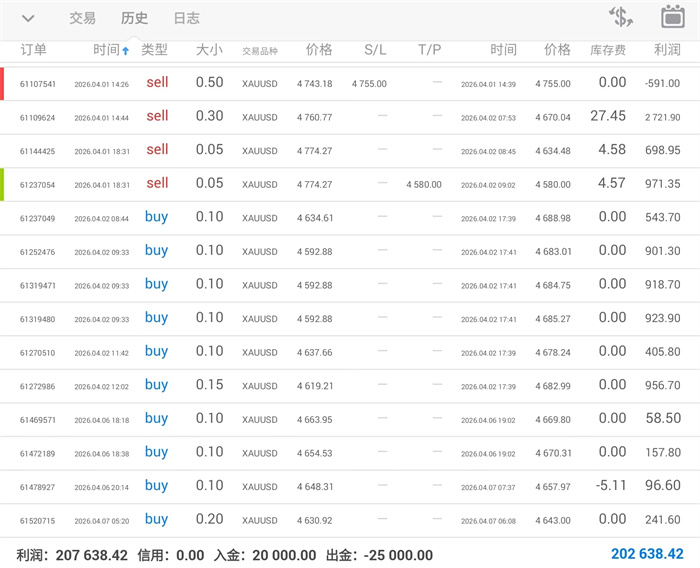The image size is (700, 568).
Task: Sort by the 库存费 column header
Action: click(608, 50)
